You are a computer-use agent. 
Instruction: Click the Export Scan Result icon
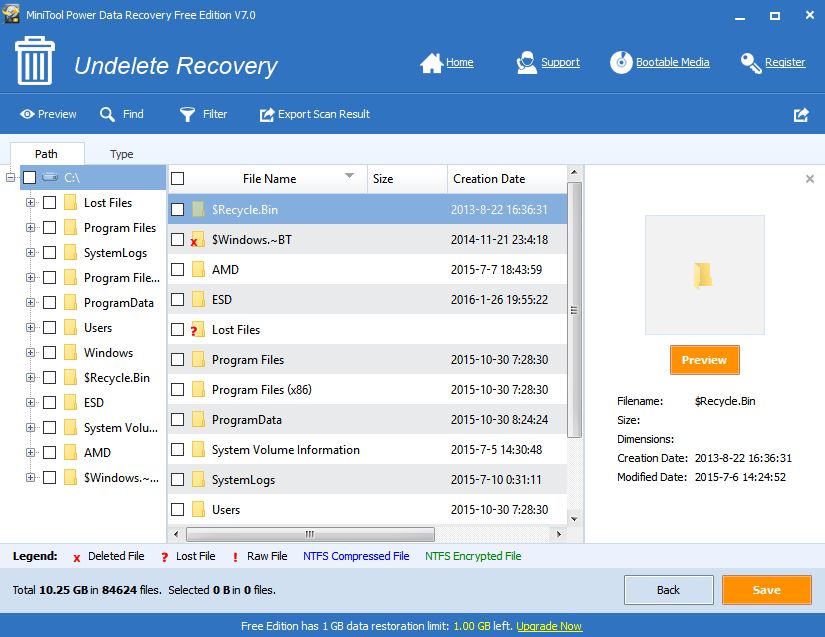(x=267, y=115)
